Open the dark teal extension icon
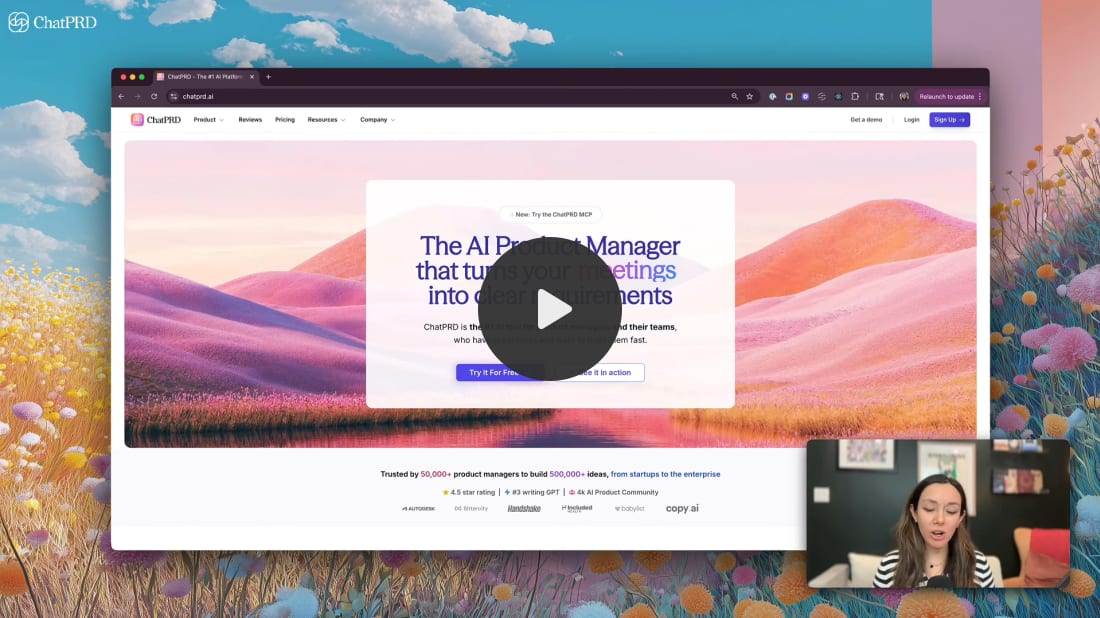The image size is (1100, 618). click(838, 96)
